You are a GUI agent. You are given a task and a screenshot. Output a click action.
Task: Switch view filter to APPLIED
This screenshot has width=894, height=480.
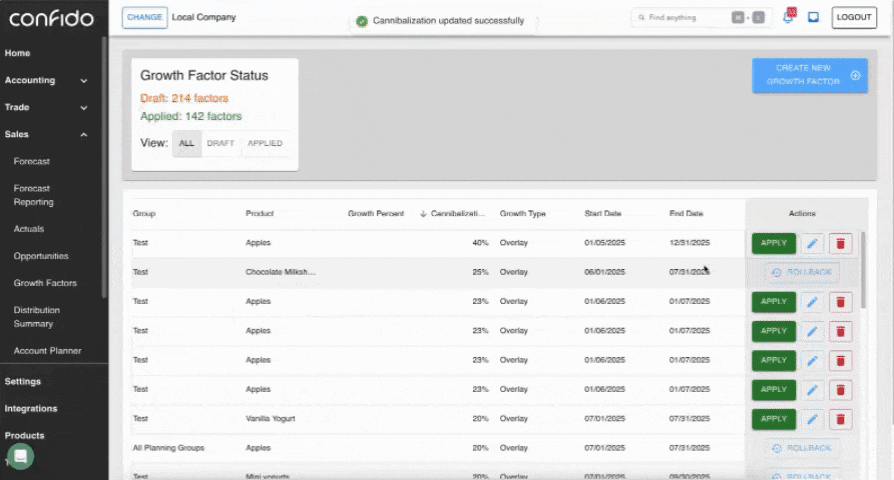coord(265,143)
